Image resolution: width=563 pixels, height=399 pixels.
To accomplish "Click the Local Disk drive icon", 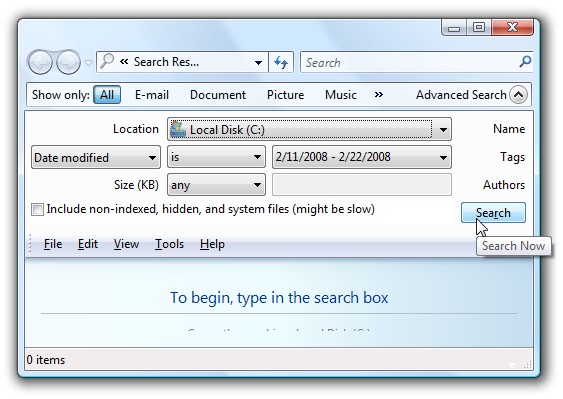I will point(178,129).
